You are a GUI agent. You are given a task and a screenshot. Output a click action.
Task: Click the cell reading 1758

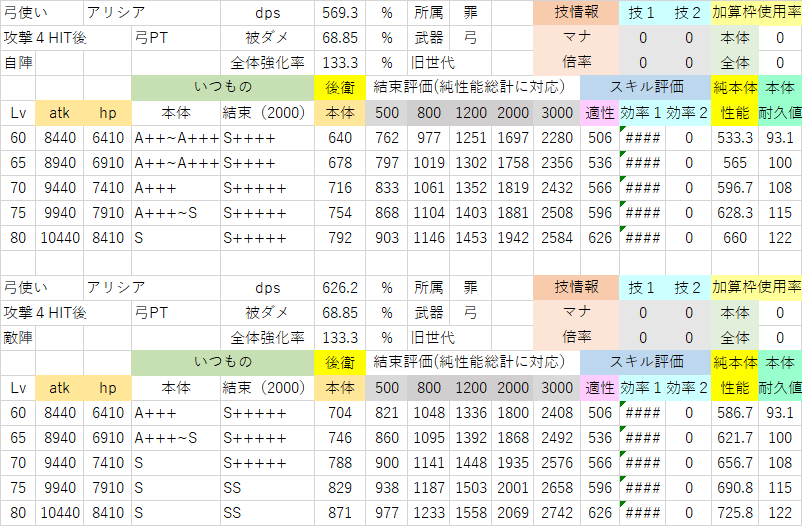[x=513, y=163]
